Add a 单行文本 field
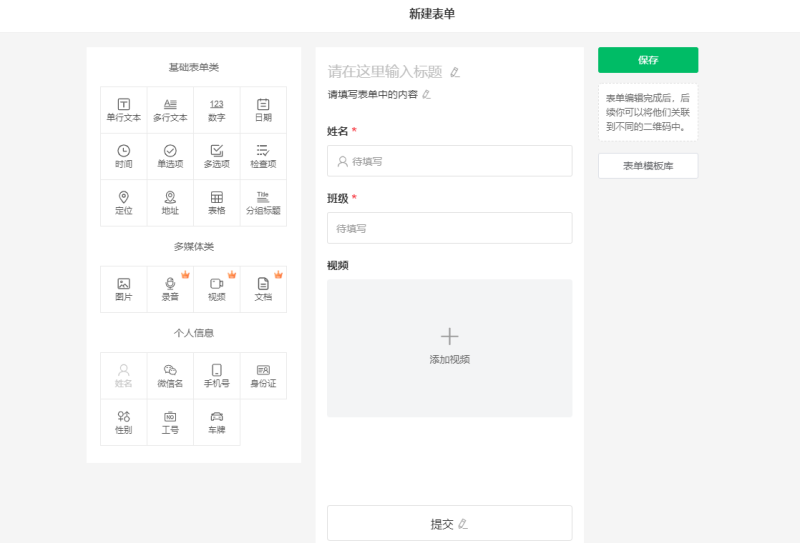 coord(123,110)
